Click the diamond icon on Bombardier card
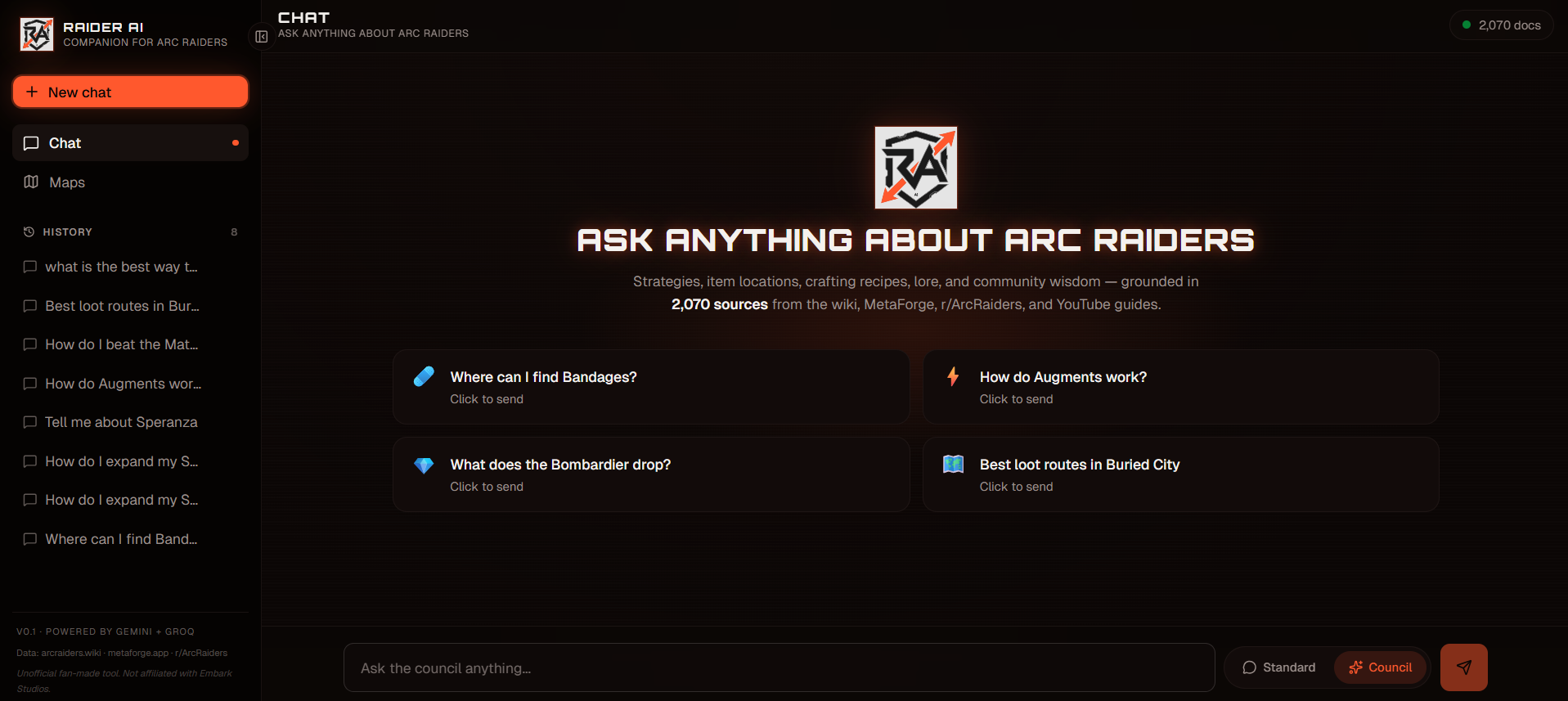The image size is (1568, 701). click(x=424, y=465)
